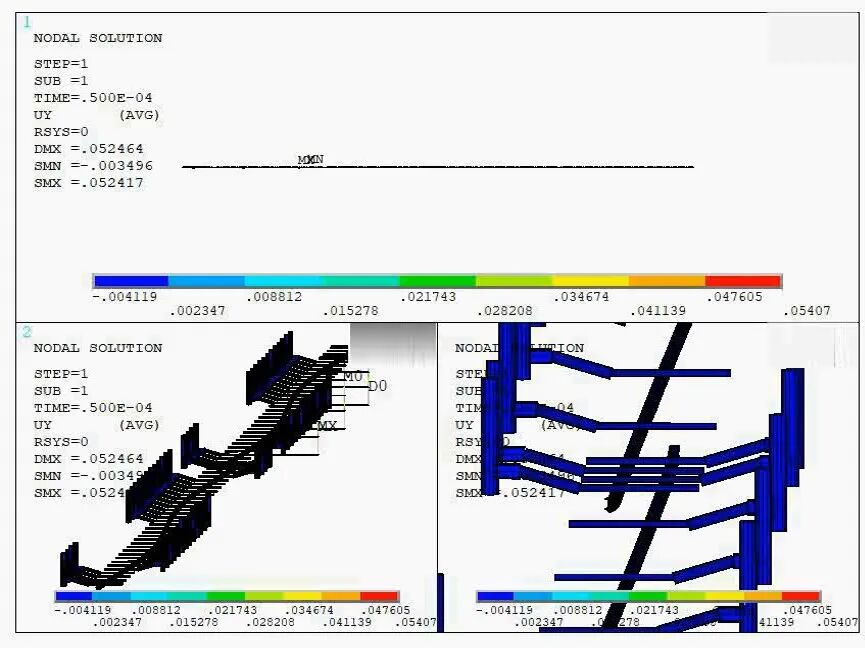This screenshot has width=865, height=648.
Task: Select .002347 value in window 1 legend
Action: (197, 311)
